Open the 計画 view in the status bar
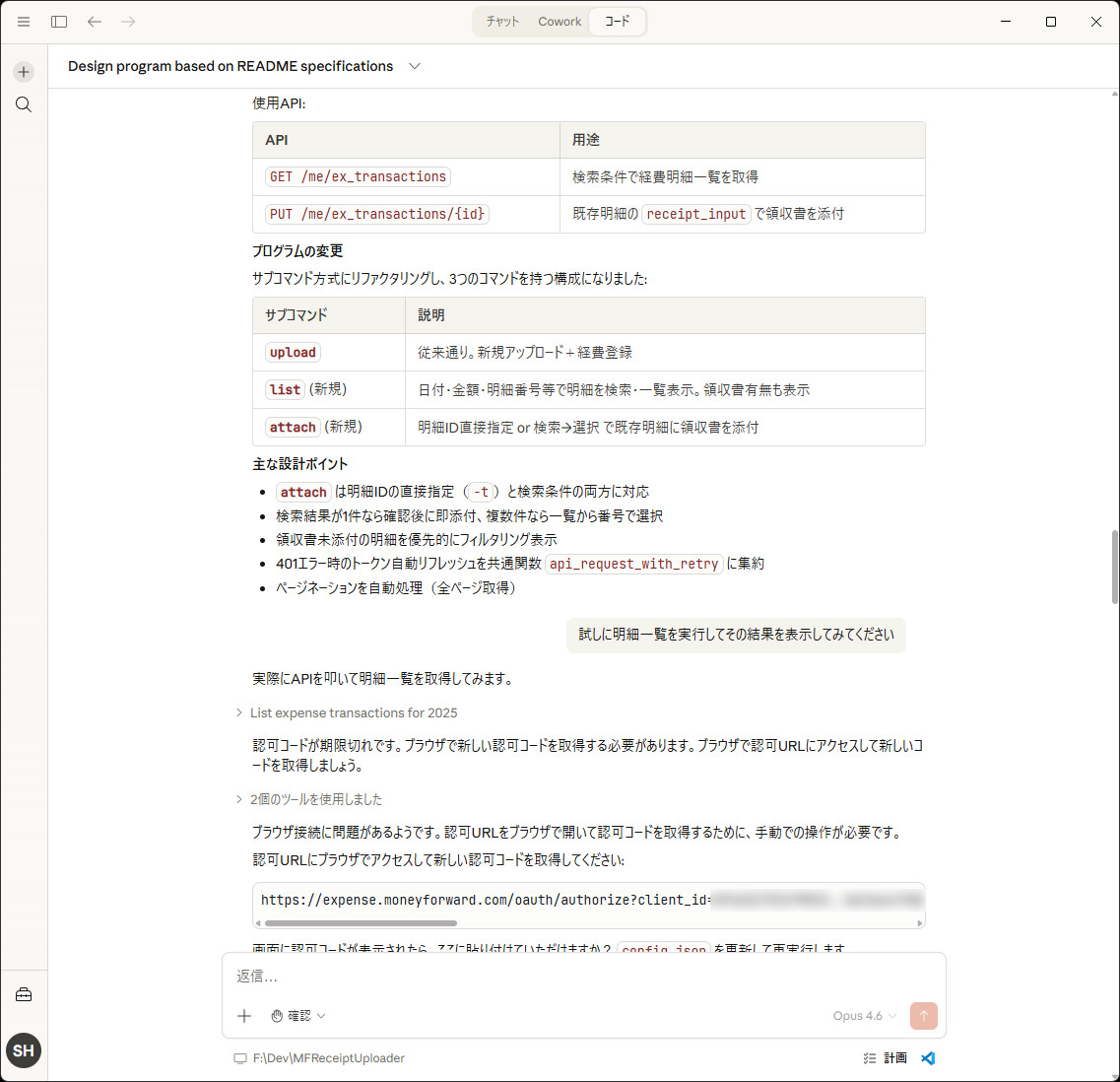 (894, 1057)
